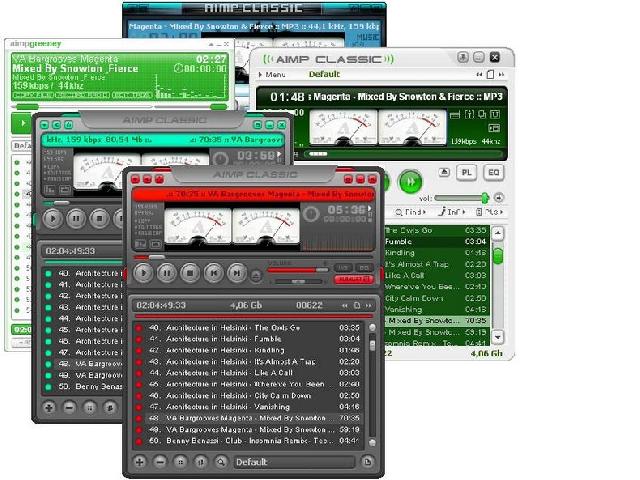Click the balance slider under the red volume bar
Viewport: 640px width, 480px height.
(x=298, y=281)
